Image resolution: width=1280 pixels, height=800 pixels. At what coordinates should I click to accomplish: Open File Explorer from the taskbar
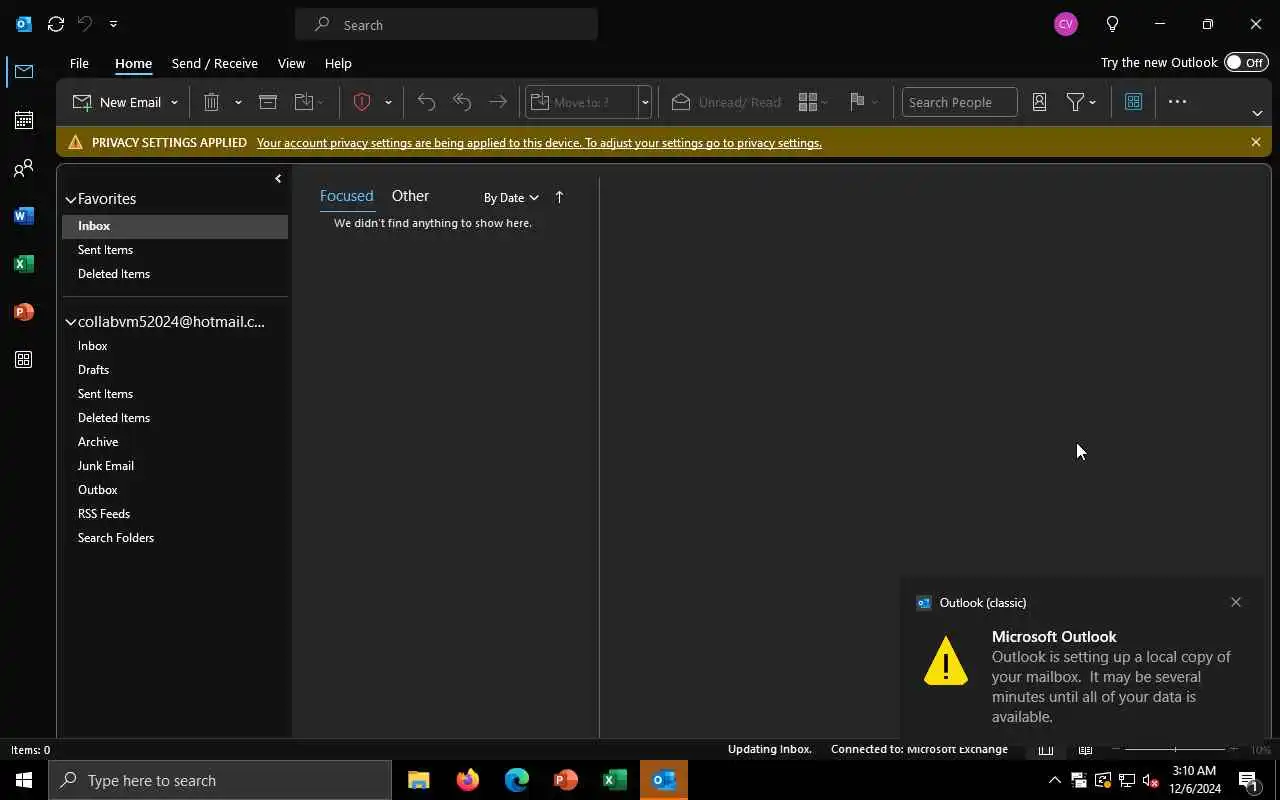418,780
